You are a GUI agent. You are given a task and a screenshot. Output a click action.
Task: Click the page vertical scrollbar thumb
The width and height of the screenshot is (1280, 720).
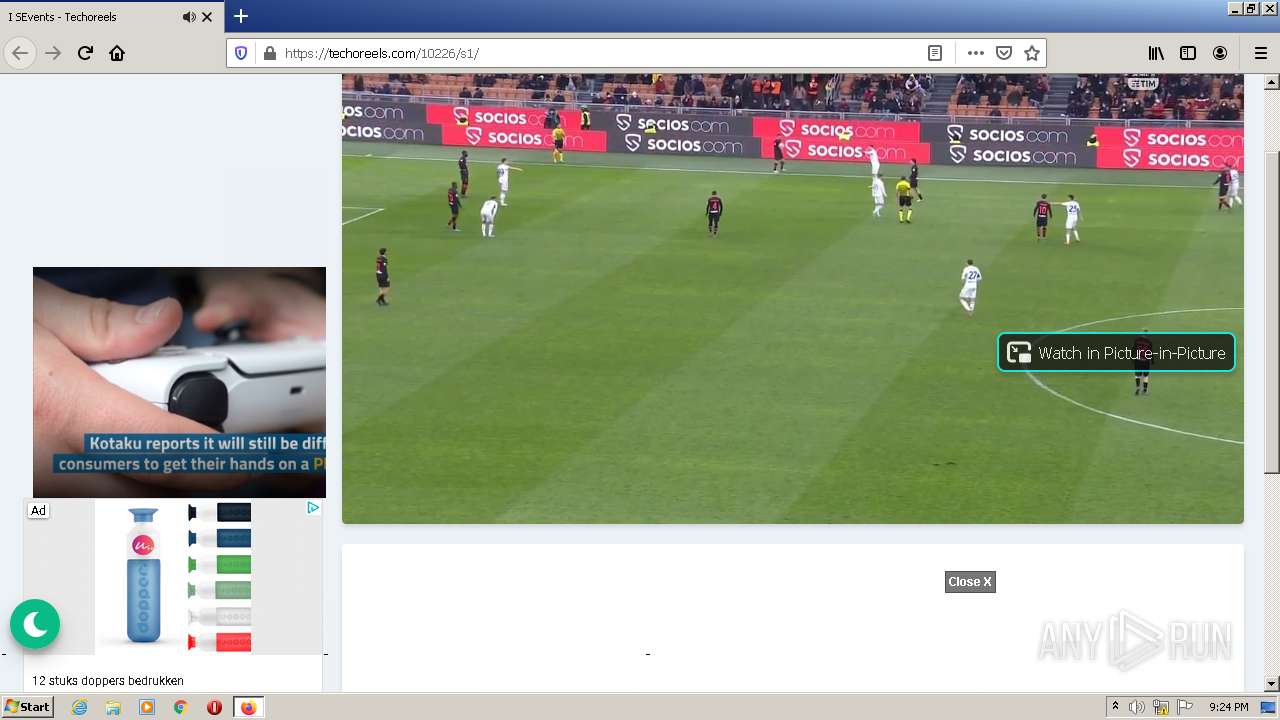coord(1271,312)
